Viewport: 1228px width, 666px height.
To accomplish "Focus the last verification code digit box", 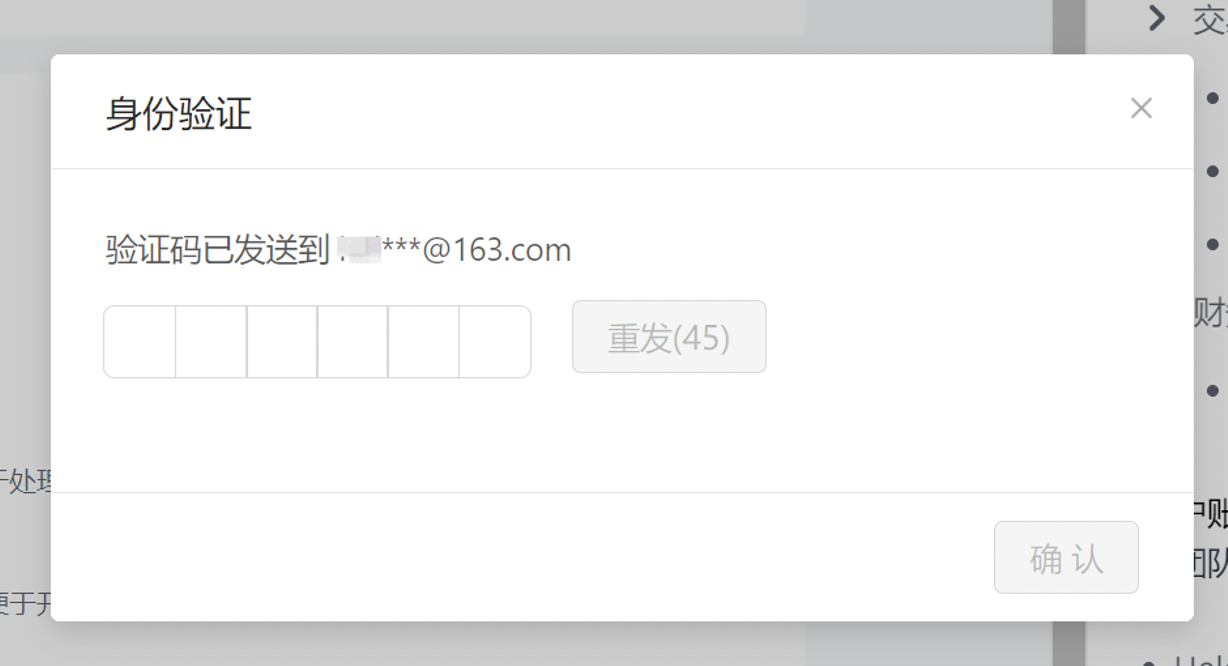I will [x=495, y=342].
